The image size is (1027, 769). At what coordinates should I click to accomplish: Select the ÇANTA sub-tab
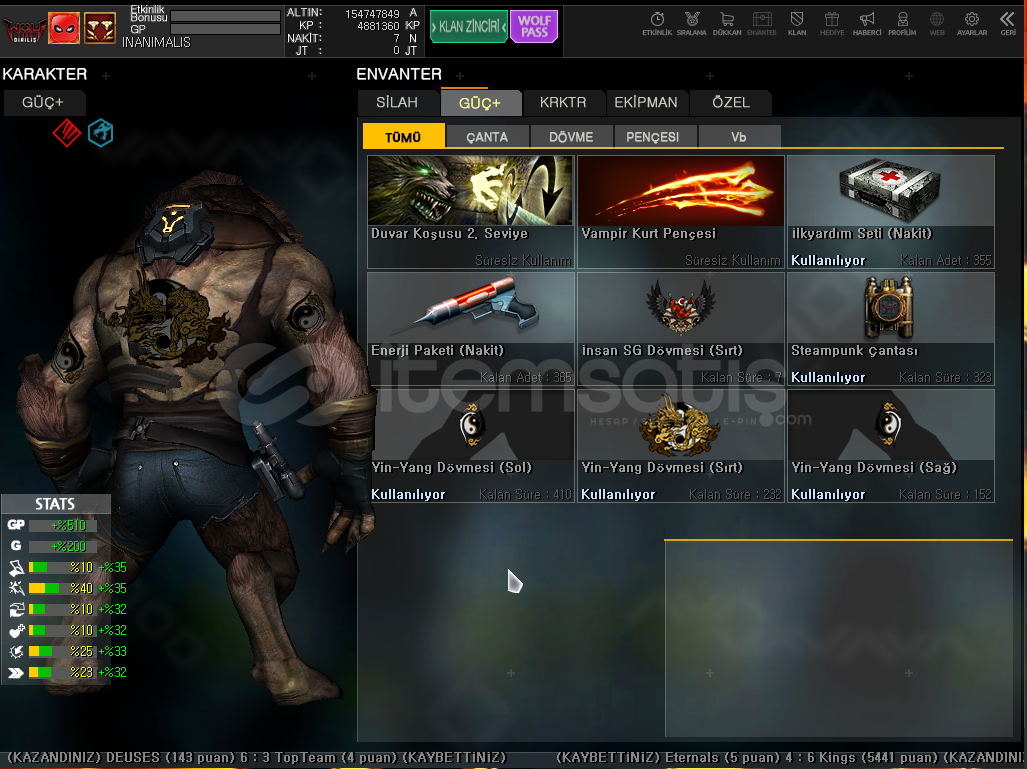click(487, 136)
